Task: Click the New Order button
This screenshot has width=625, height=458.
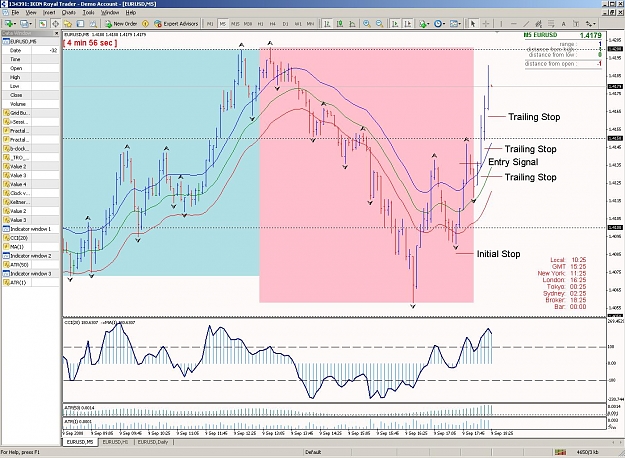Action: pos(121,24)
